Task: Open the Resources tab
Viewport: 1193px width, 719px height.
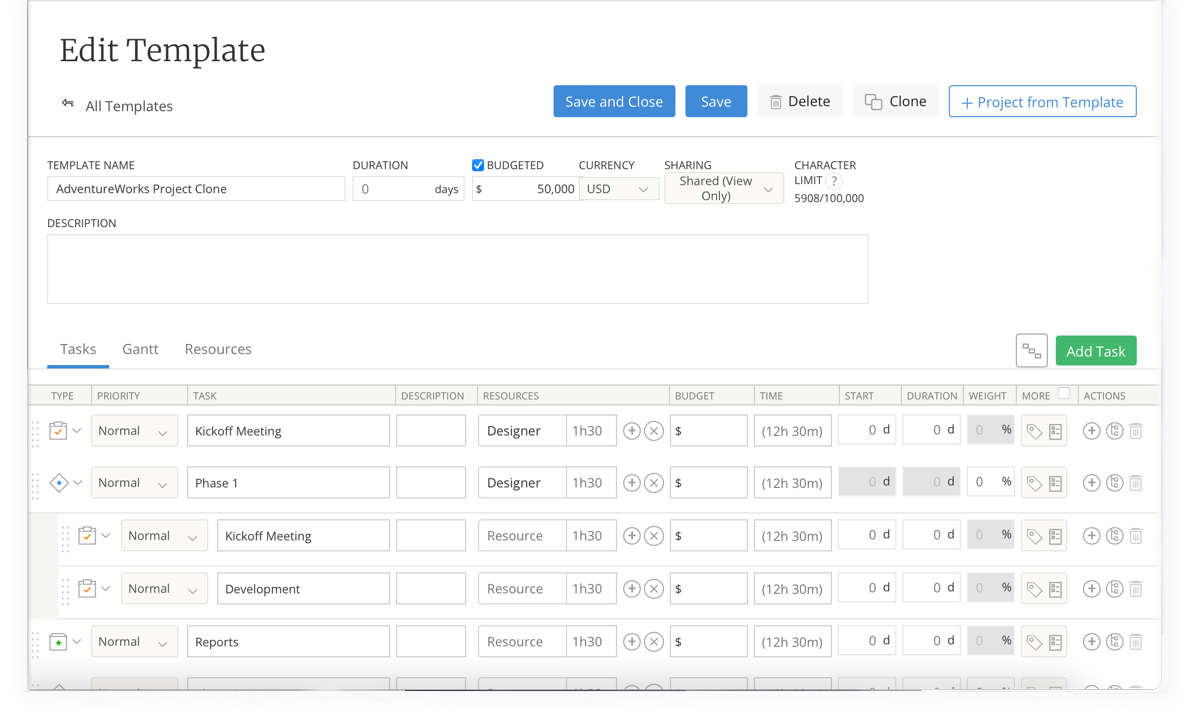Action: [218, 349]
